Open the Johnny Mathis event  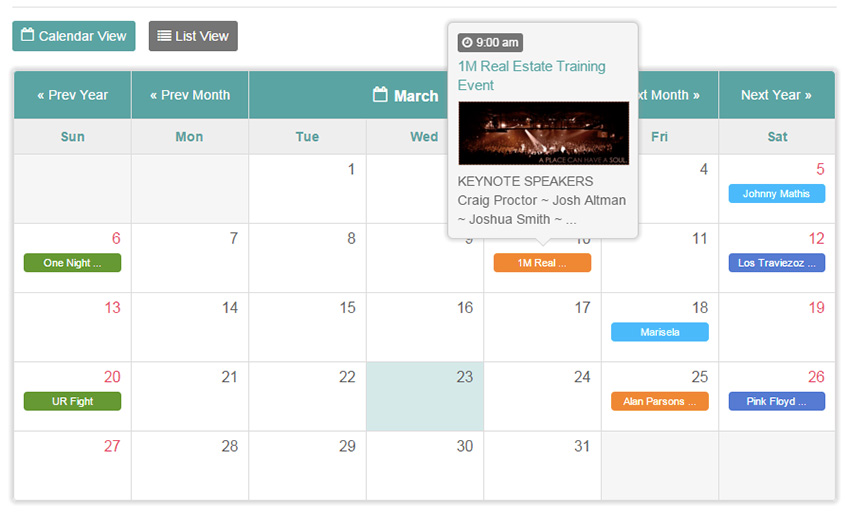[x=777, y=194]
